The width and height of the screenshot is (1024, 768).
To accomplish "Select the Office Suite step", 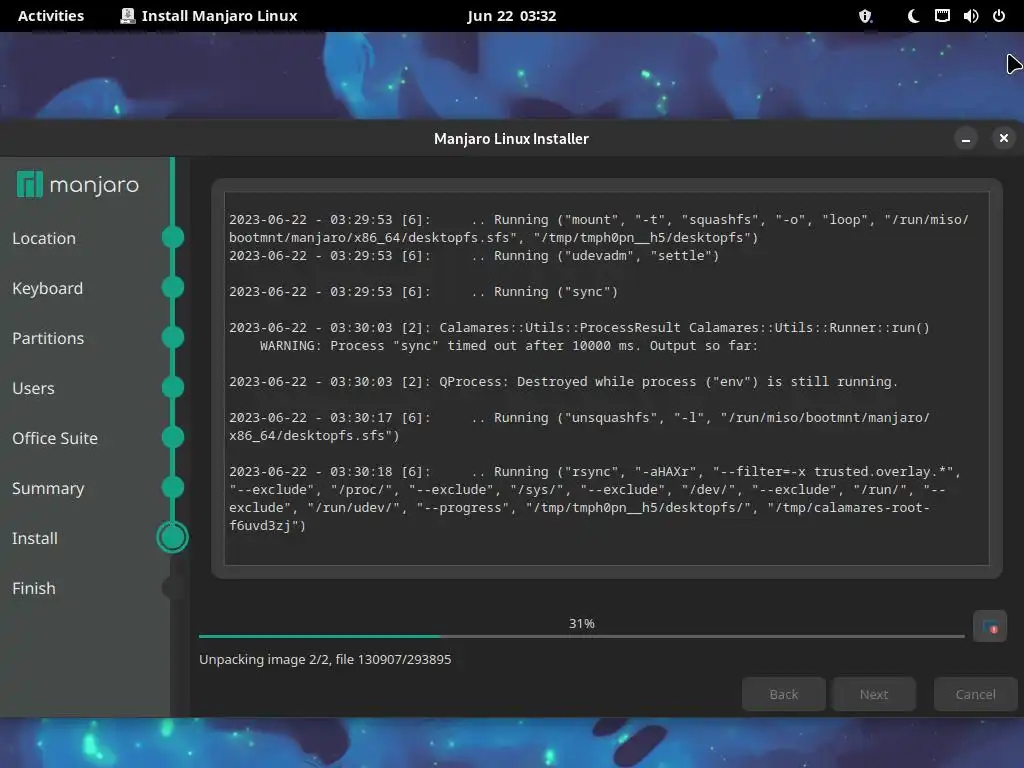I will pos(55,438).
